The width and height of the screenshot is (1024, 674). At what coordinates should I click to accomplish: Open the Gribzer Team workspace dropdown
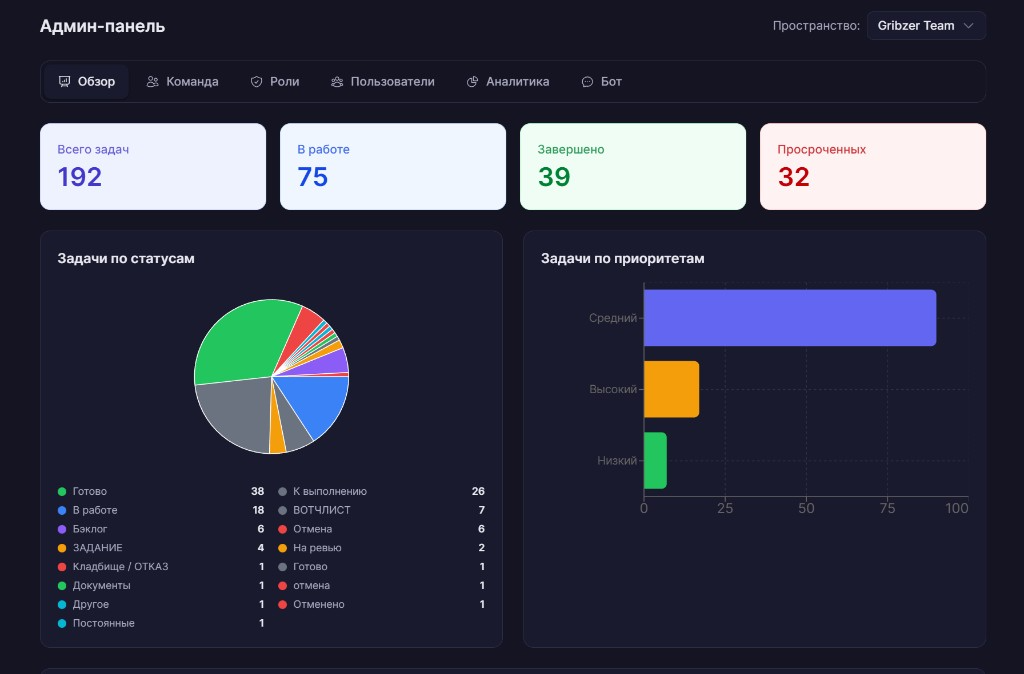pyautogui.click(x=925, y=26)
